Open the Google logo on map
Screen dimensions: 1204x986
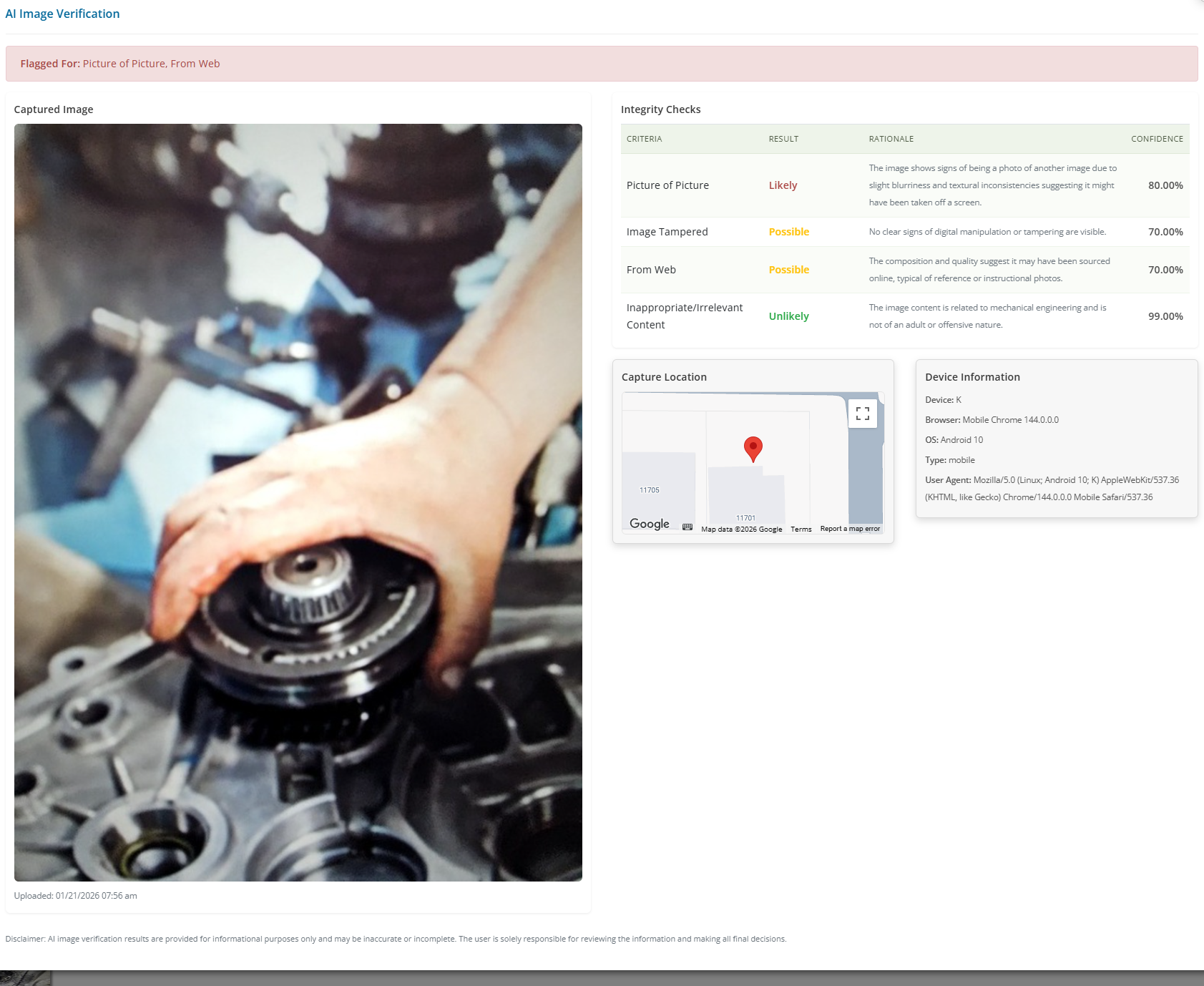[650, 524]
